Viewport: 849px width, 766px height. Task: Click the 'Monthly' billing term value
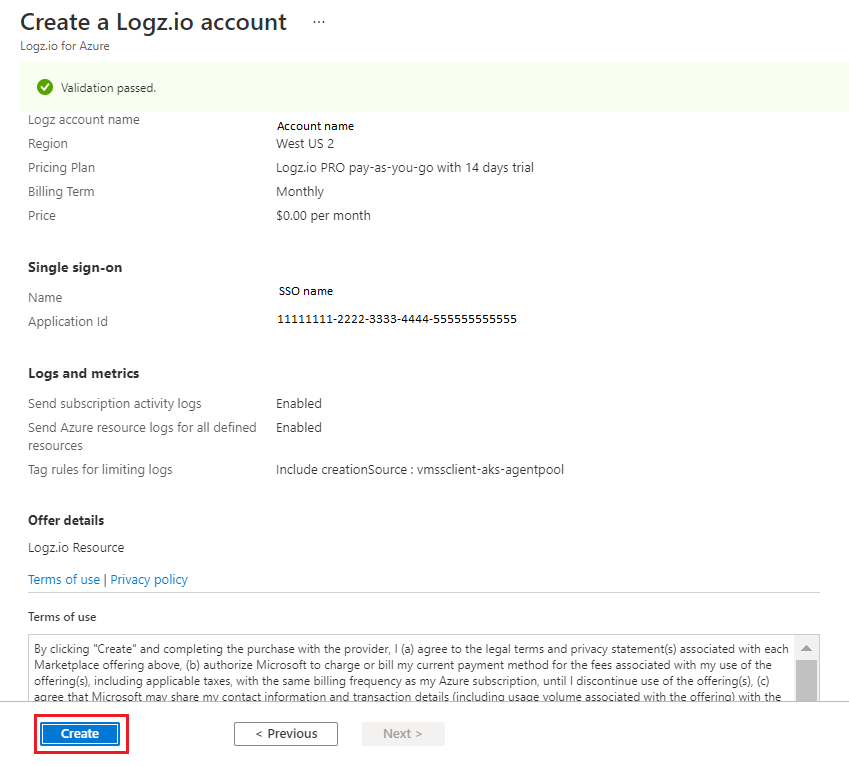click(300, 192)
